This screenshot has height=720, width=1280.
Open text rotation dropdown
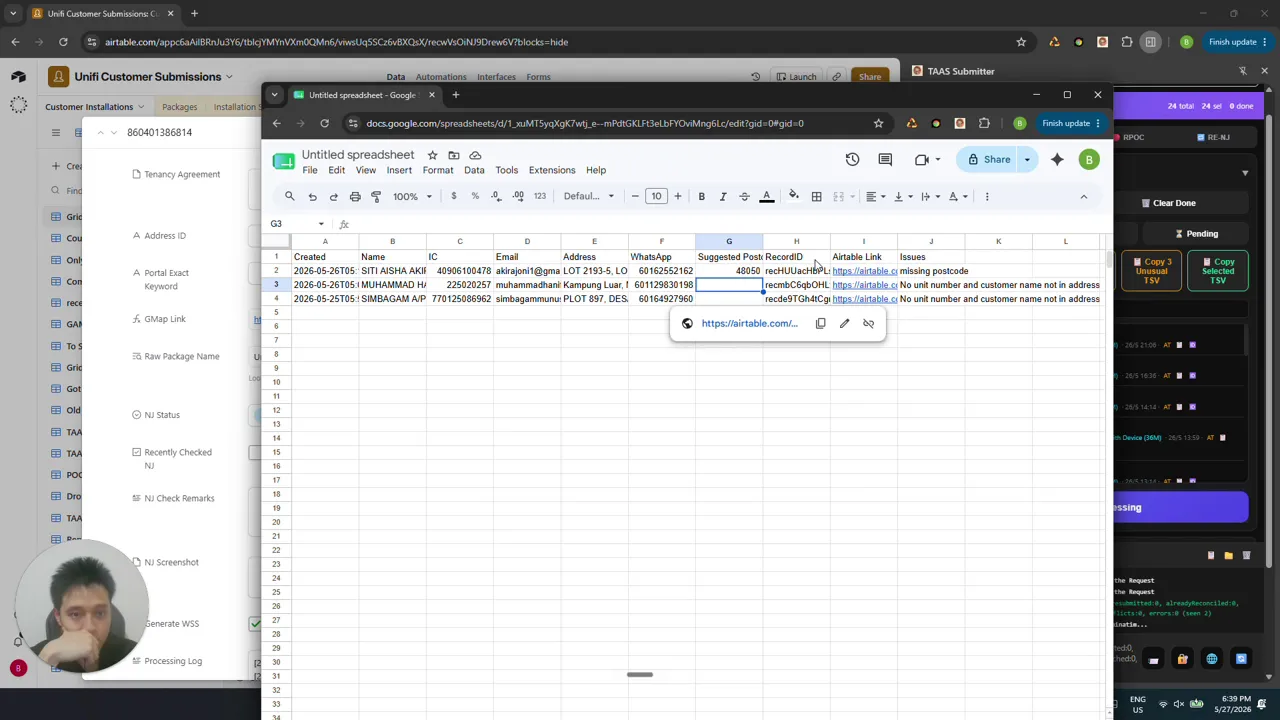[957, 197]
